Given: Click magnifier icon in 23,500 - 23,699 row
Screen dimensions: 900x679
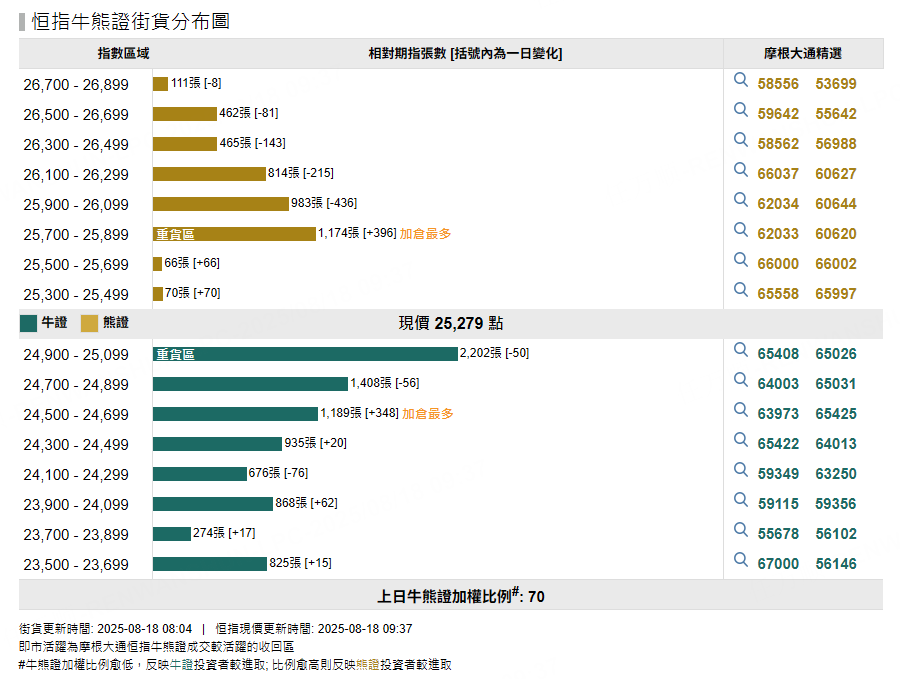Looking at the screenshot, I should 741,559.
